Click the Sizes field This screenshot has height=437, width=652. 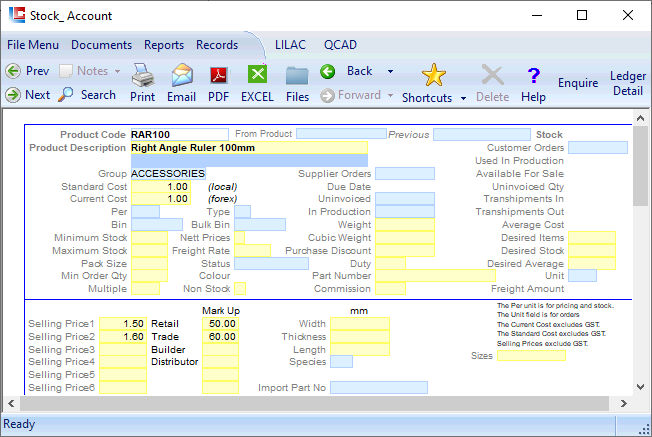[531, 356]
